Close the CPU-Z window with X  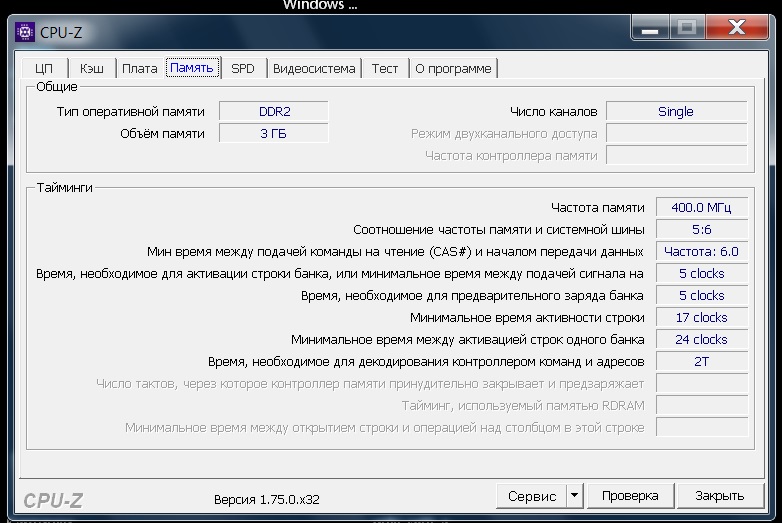[737, 28]
